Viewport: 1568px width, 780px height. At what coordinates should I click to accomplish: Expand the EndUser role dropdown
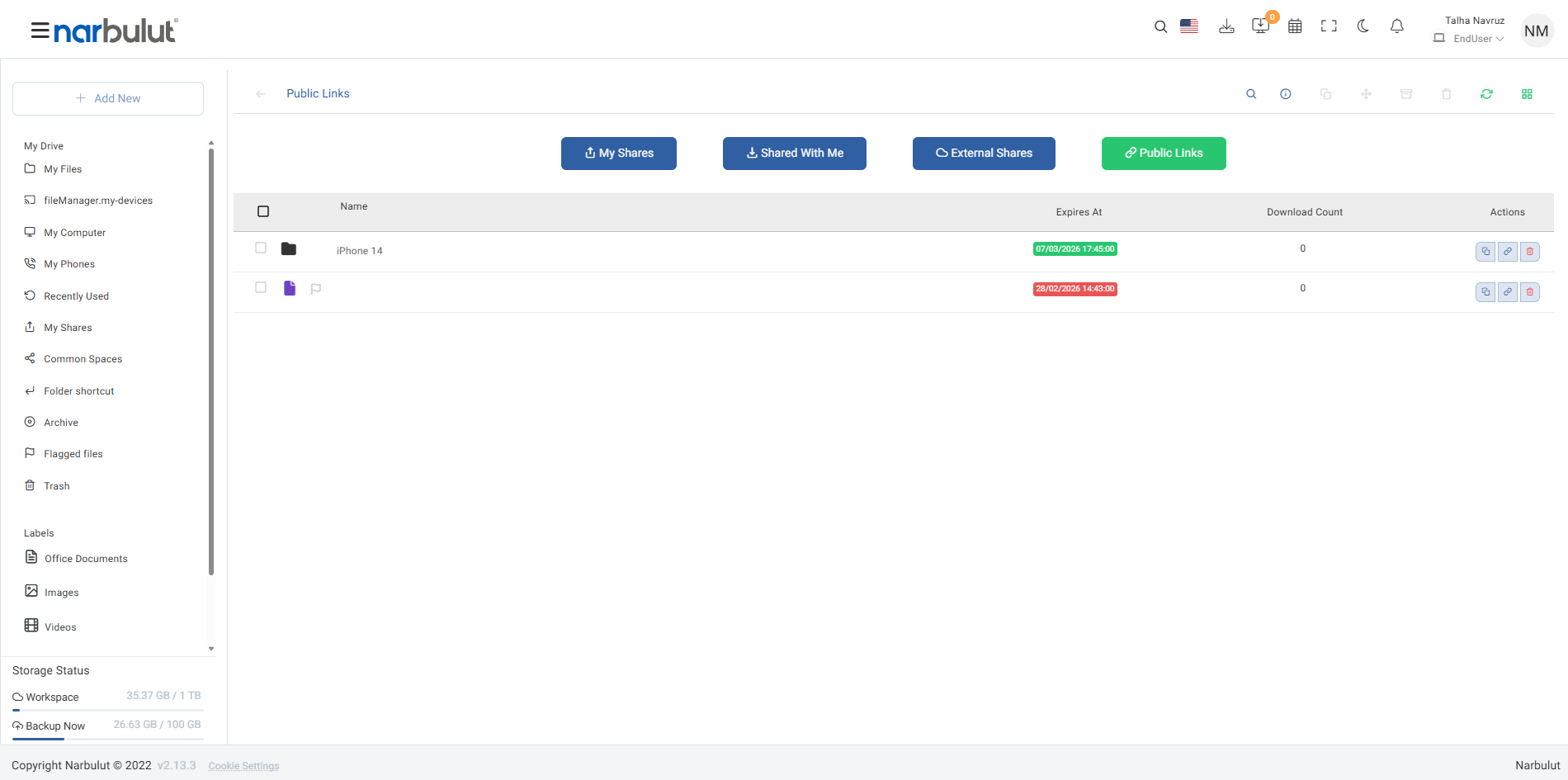[1478, 39]
